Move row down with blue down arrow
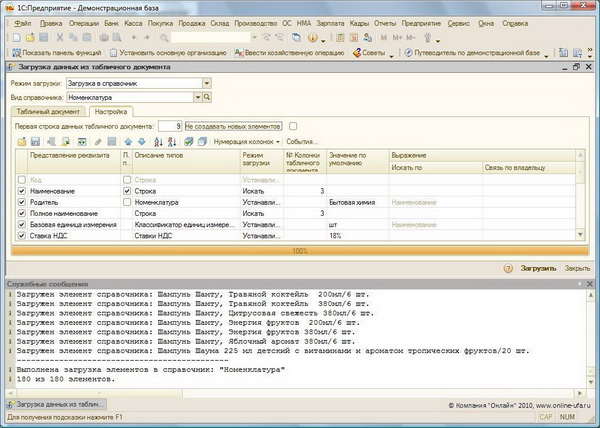 142,142
